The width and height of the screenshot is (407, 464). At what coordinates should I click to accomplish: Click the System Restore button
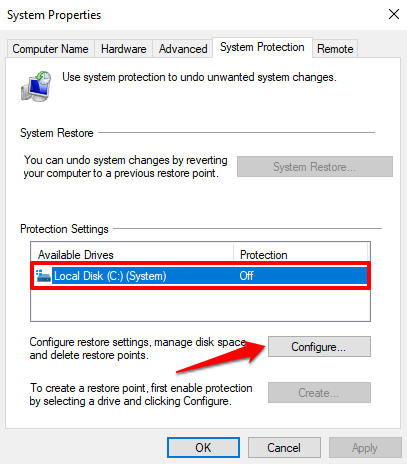(315, 167)
